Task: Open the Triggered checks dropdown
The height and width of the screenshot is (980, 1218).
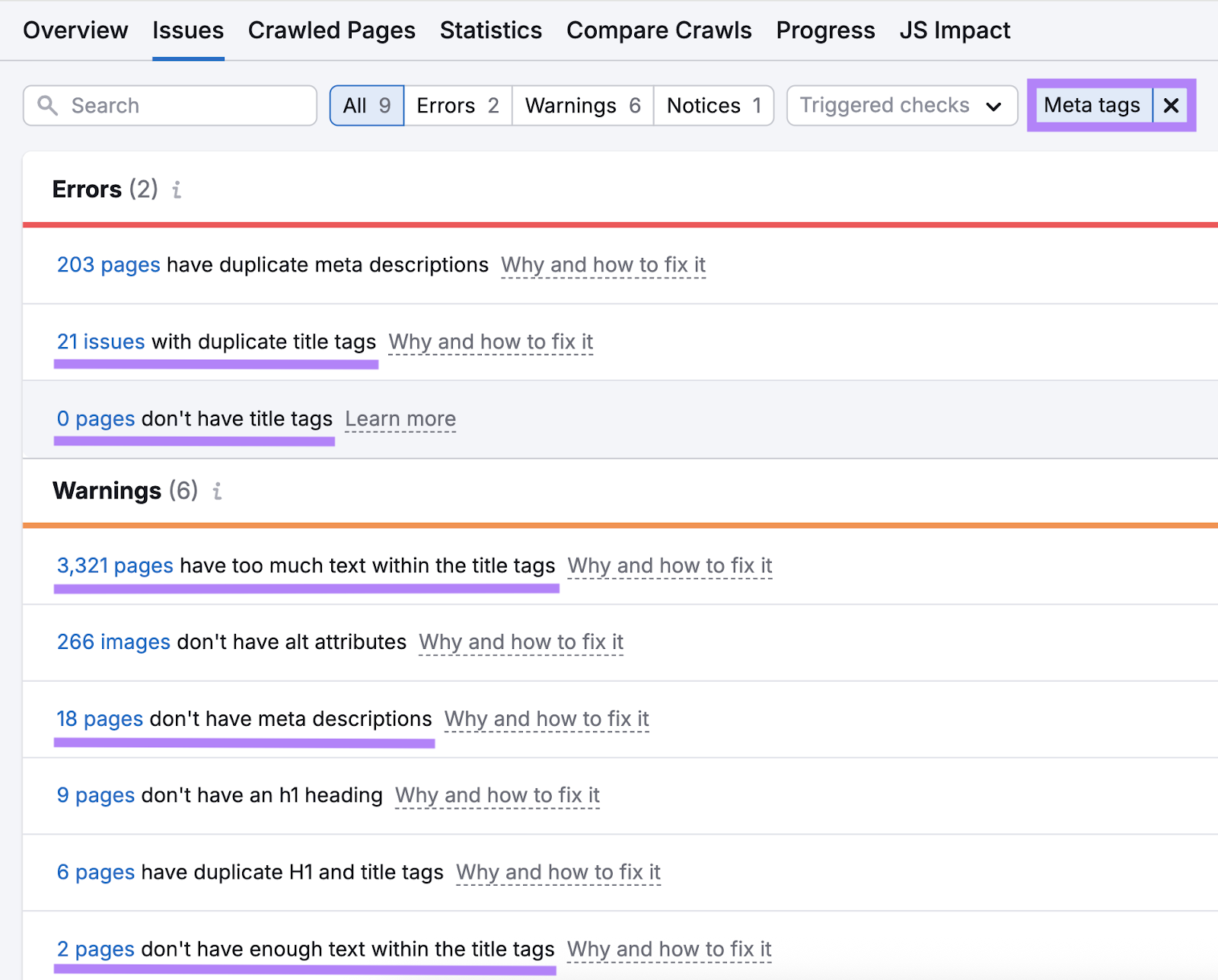Action: click(x=901, y=106)
